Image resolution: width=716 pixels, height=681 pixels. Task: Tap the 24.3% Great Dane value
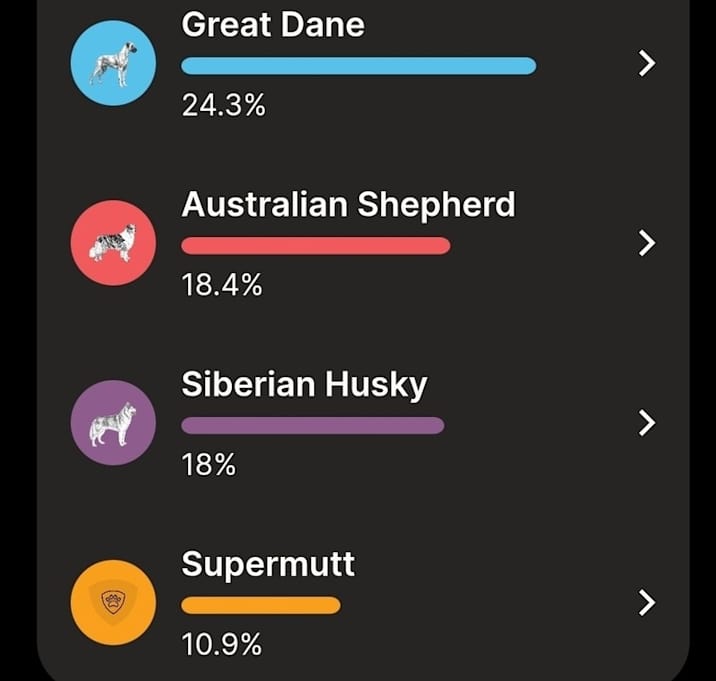click(223, 105)
